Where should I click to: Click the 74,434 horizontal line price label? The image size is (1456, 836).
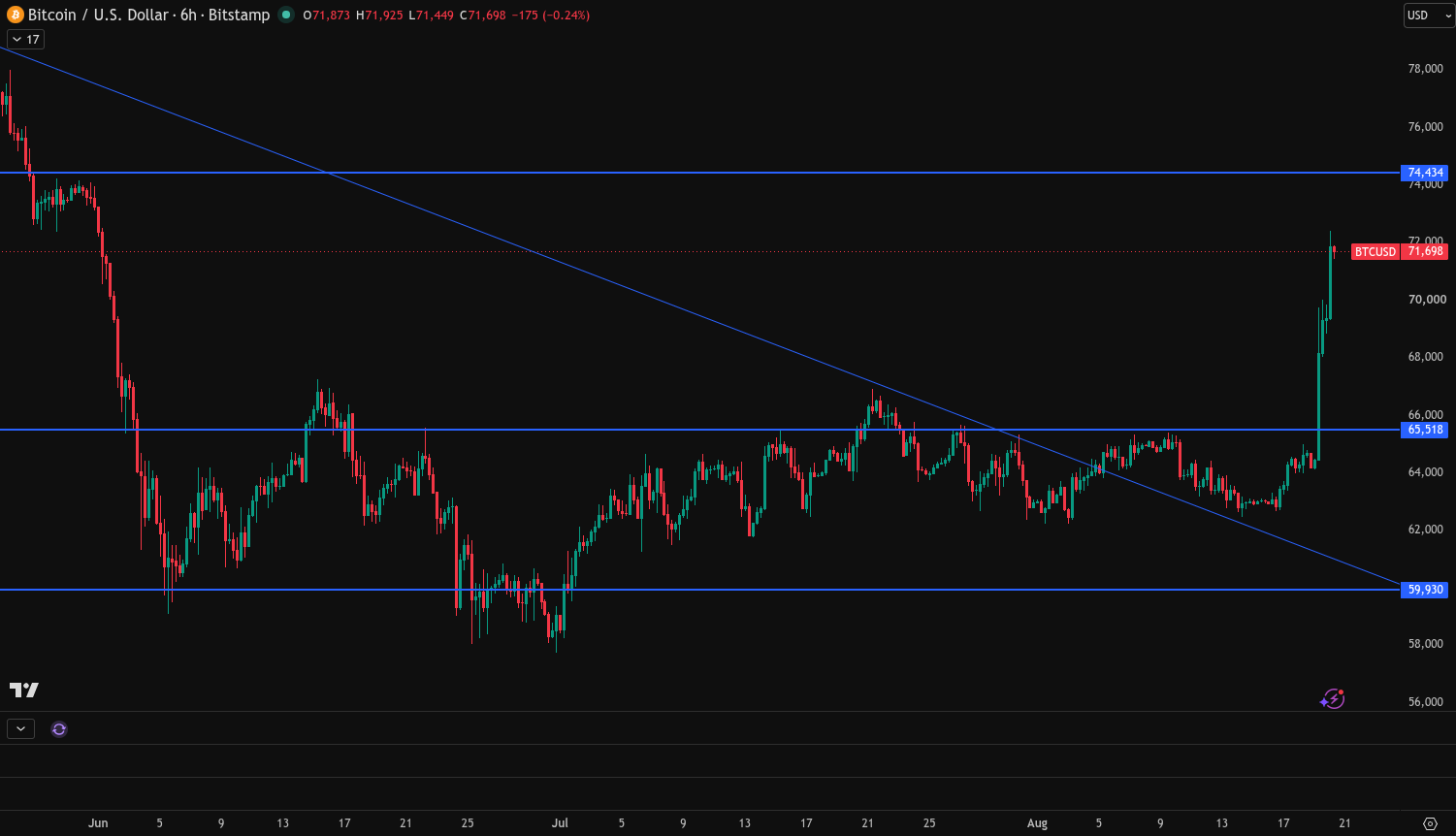coord(1425,173)
